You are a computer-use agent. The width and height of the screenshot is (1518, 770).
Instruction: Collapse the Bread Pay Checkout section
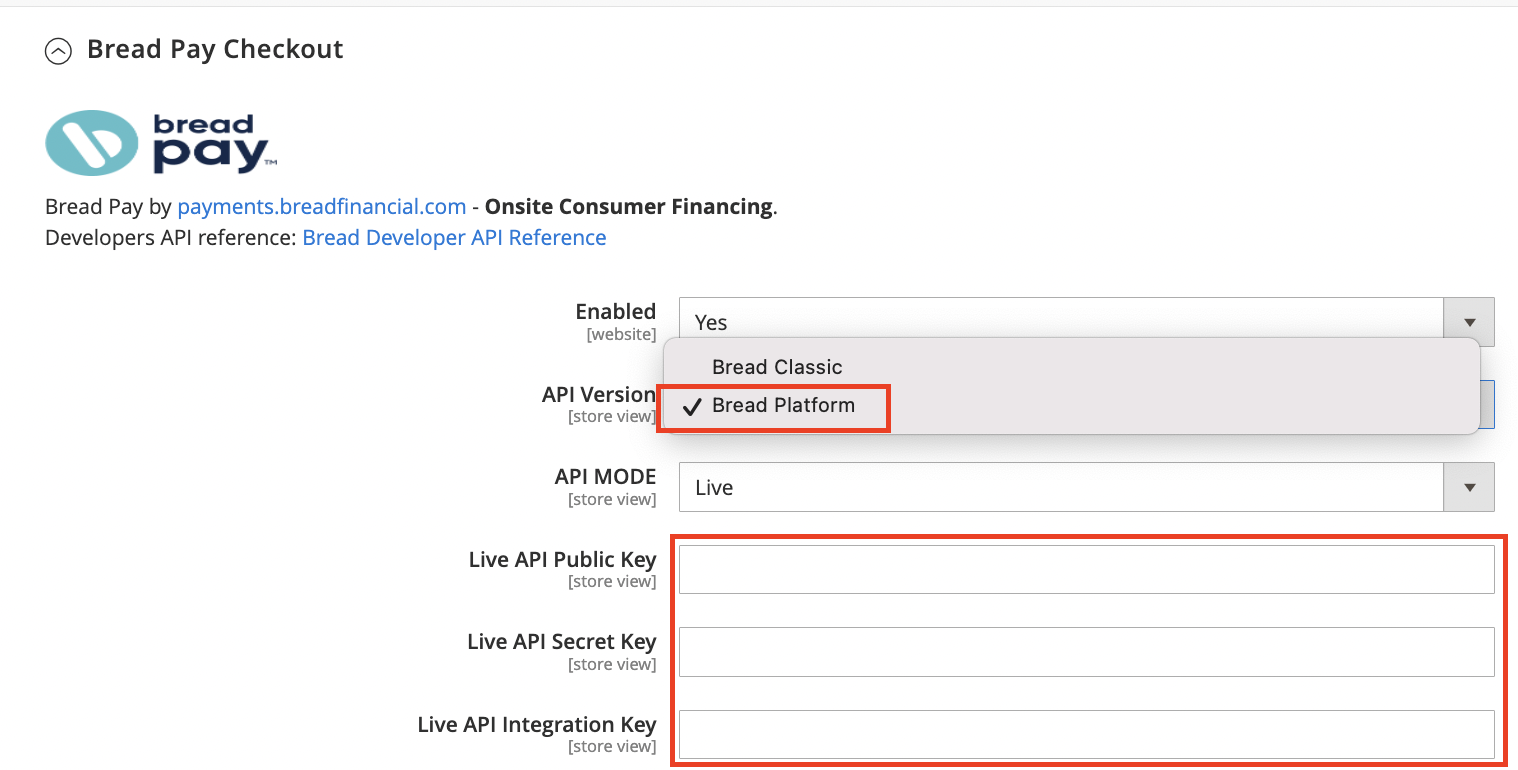59,51
